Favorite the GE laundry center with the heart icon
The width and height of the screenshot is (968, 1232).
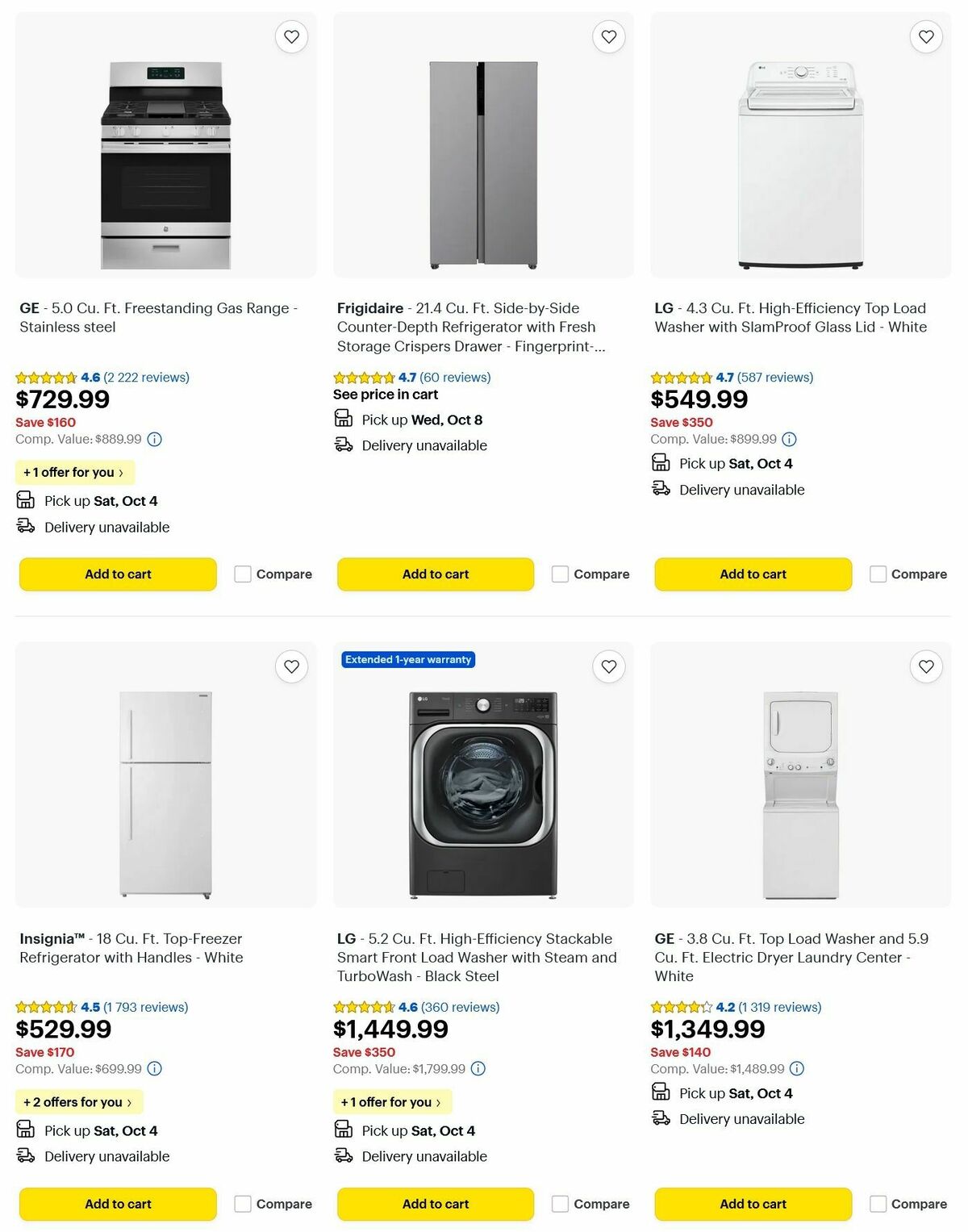click(x=924, y=666)
